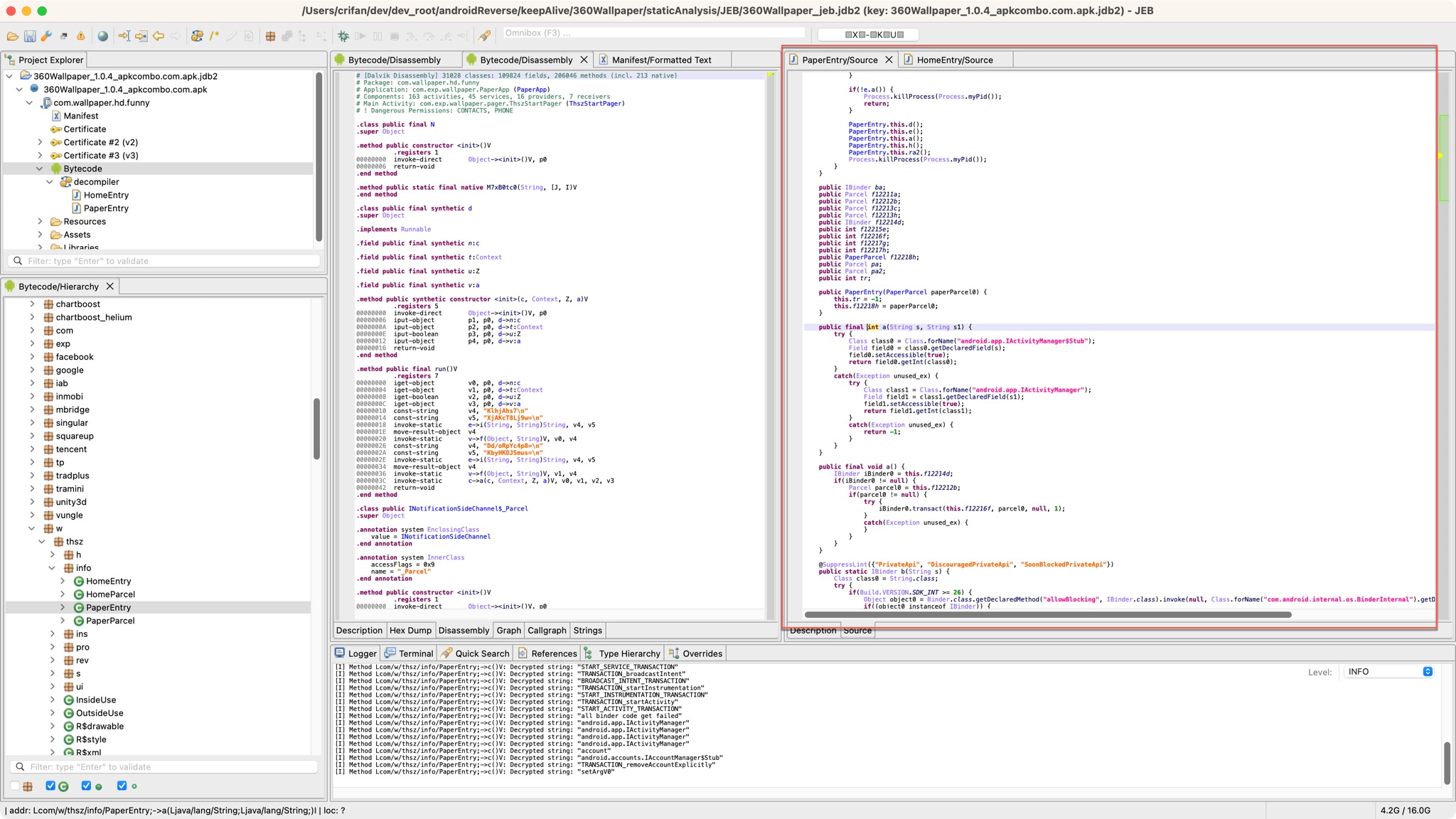Click the green bug debugger icon
This screenshot has width=1456, height=819.
point(343,36)
